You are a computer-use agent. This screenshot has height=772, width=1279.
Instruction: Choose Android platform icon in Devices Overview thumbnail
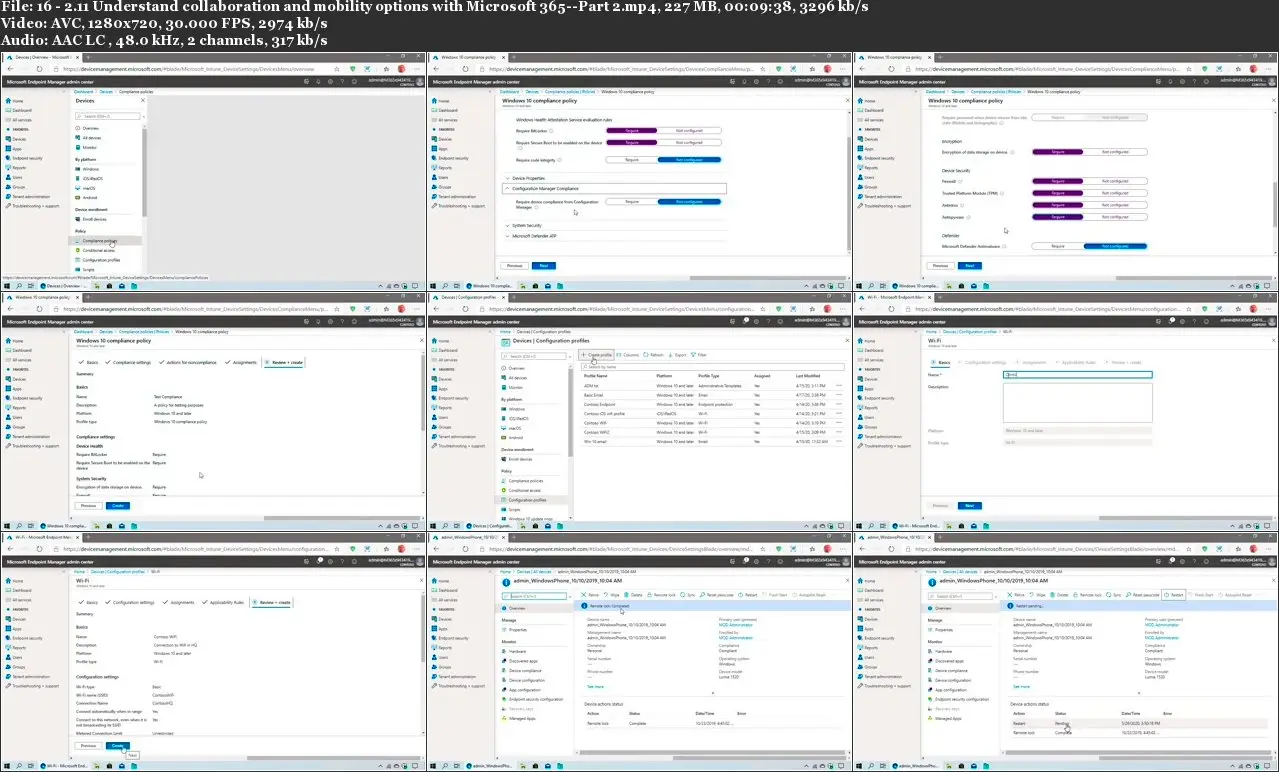point(78,197)
